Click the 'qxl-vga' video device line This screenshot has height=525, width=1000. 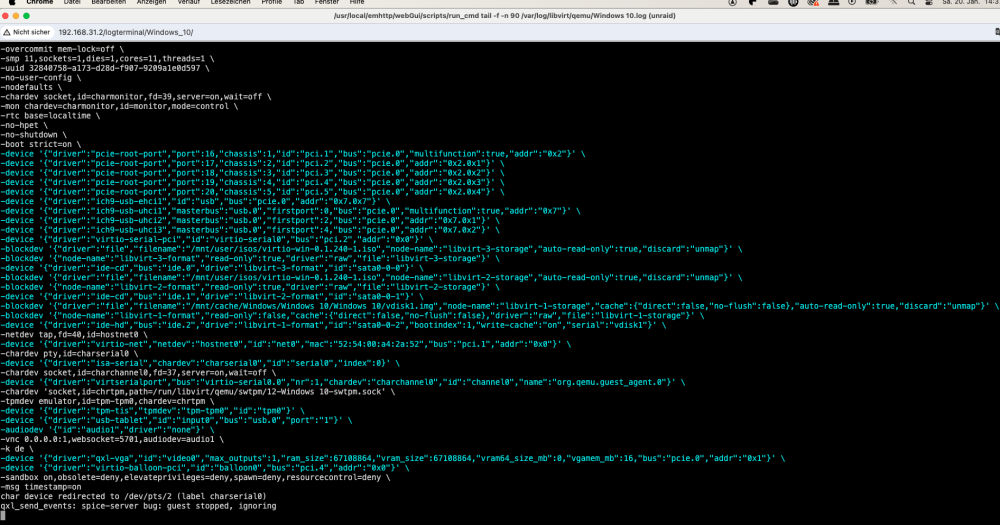(x=393, y=459)
